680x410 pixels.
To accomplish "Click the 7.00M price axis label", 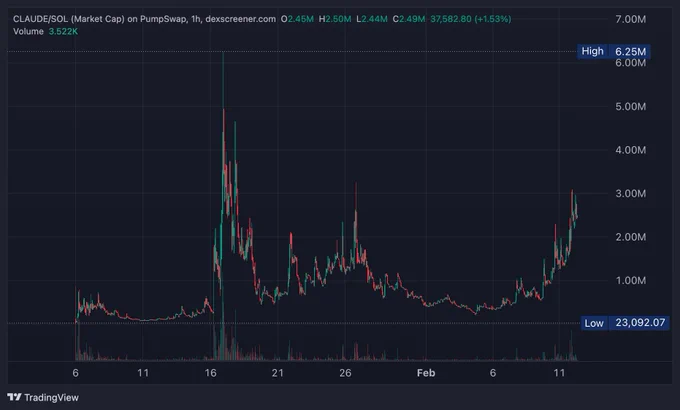I will point(631,19).
